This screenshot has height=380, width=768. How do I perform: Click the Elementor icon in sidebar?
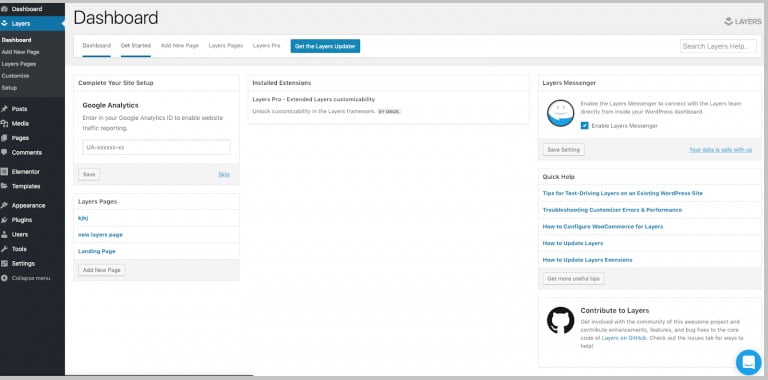4,172
